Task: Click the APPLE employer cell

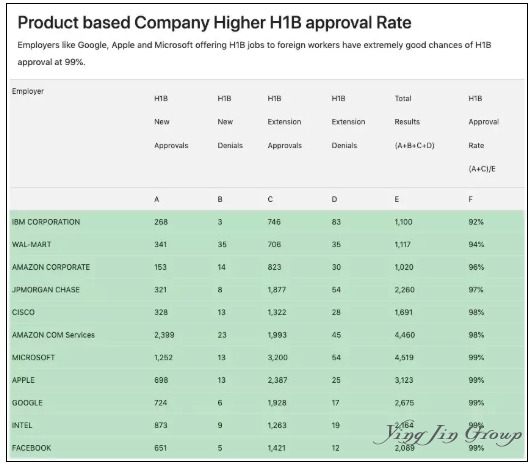Action: point(23,380)
